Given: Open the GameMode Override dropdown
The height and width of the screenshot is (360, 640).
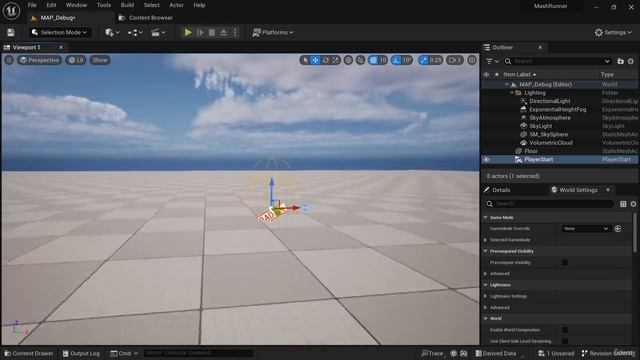Looking at the screenshot, I should point(586,229).
